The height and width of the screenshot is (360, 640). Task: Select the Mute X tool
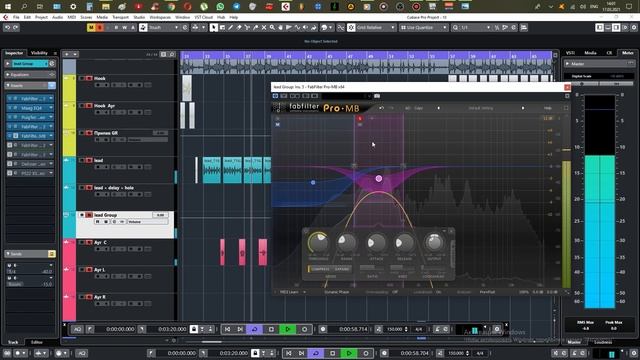click(264, 27)
